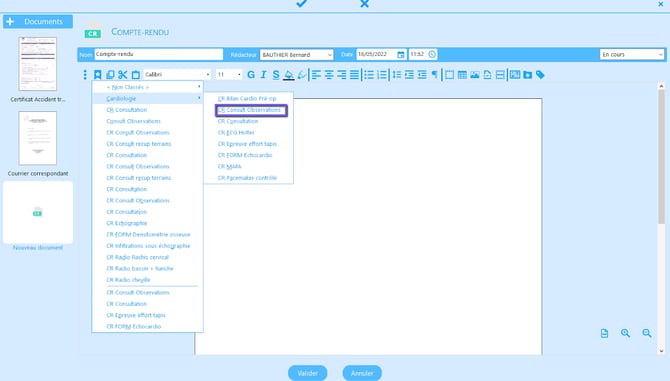
Task: Choose CR FORM Echocardio in Cardiologie submenu
Action: coord(245,155)
